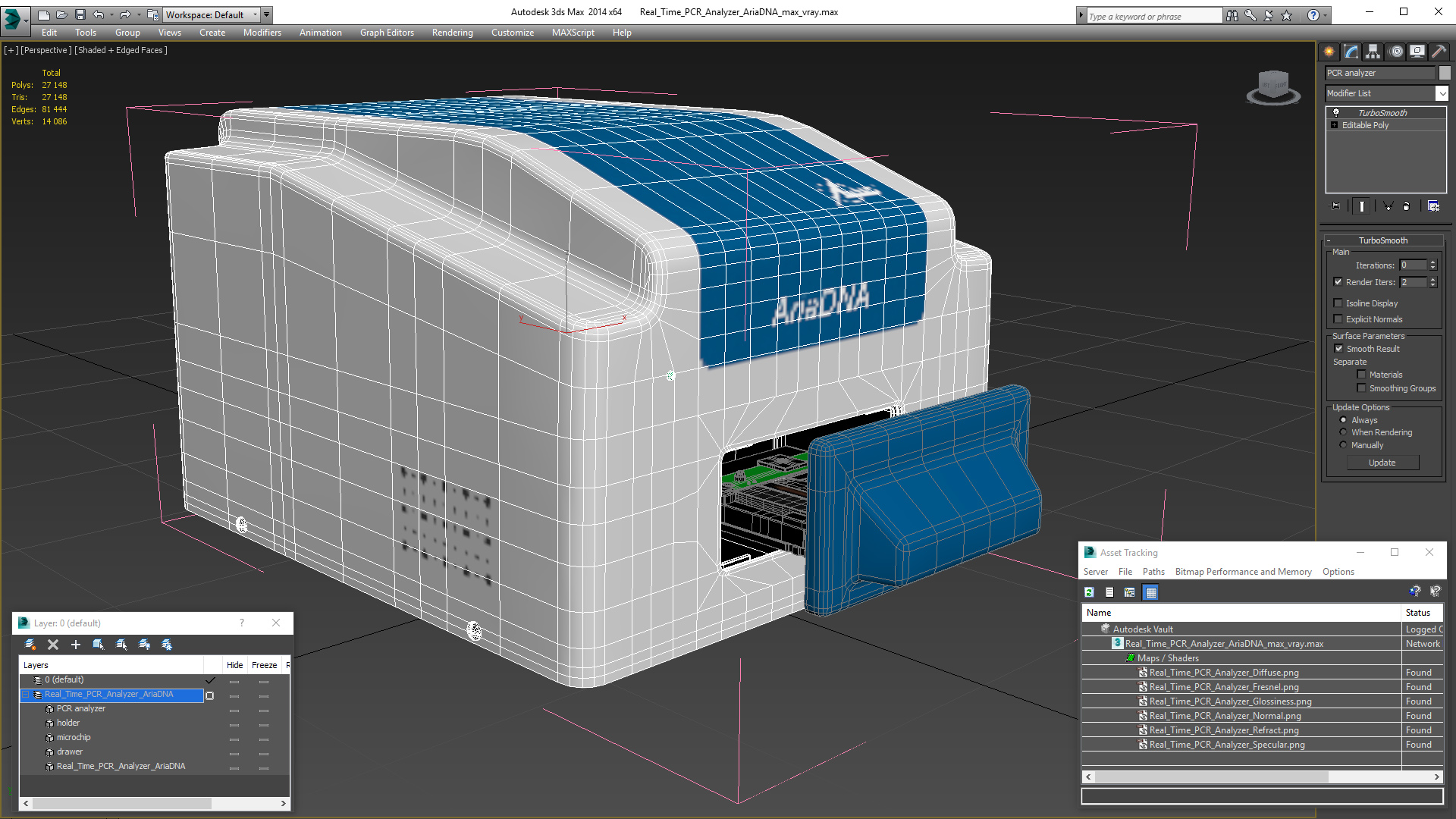1456x819 pixels.
Task: Open the Modifier List dropdown
Action: [1442, 93]
